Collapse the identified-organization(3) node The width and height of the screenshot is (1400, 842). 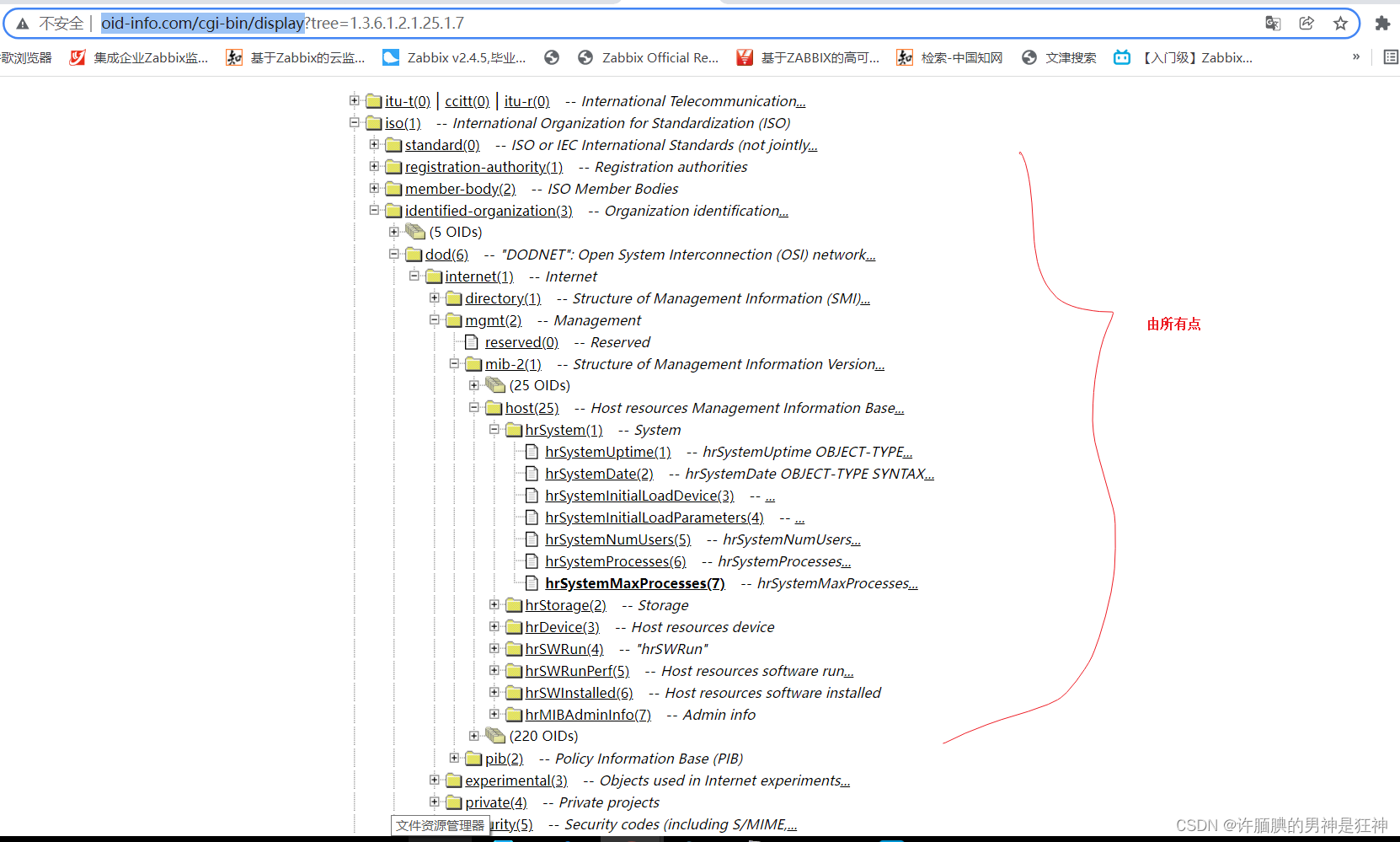(x=374, y=210)
